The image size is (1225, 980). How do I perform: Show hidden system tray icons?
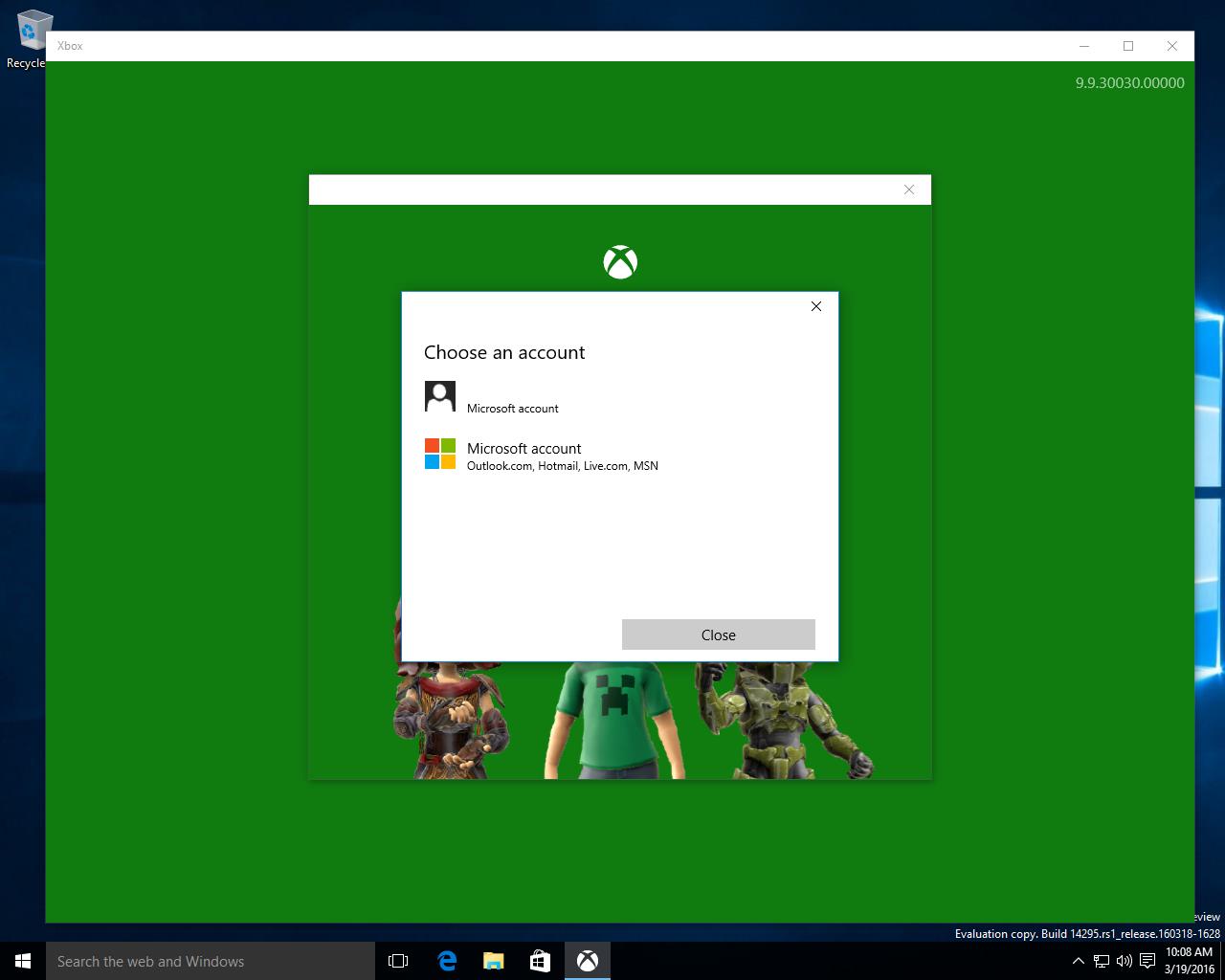(x=1079, y=961)
